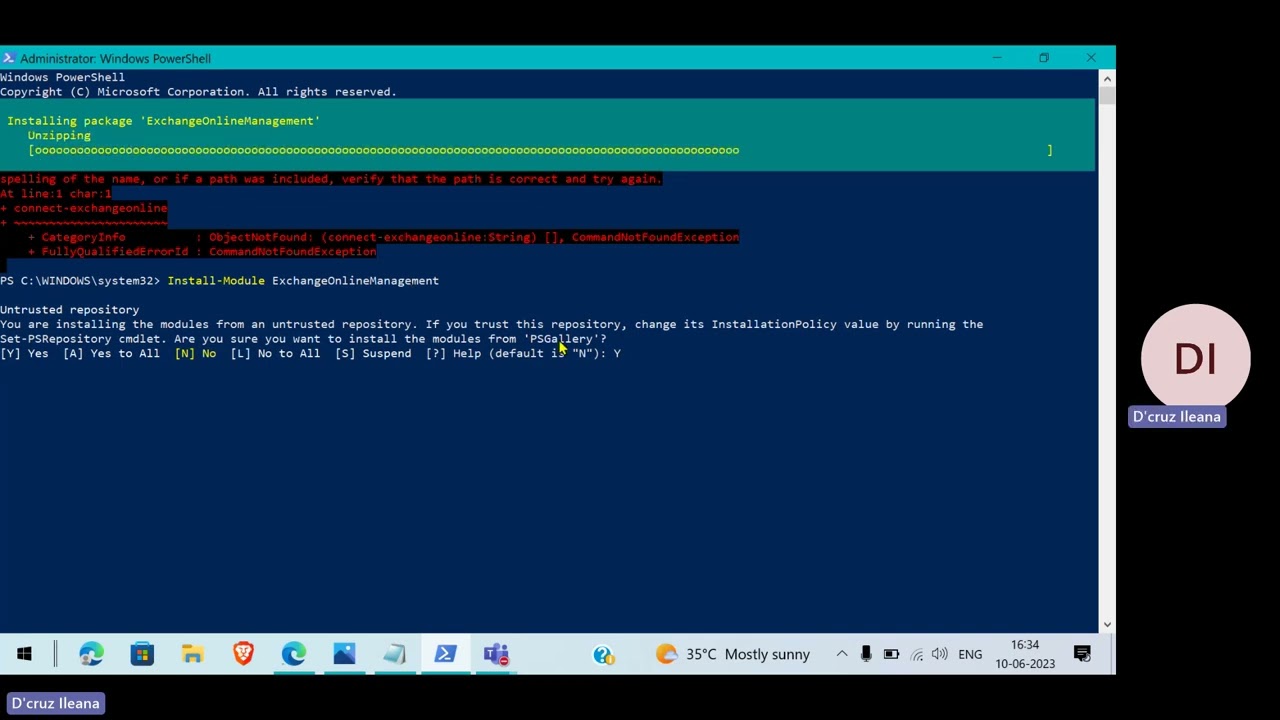Show hidden system tray icons
The width and height of the screenshot is (1280, 720).
pos(841,654)
